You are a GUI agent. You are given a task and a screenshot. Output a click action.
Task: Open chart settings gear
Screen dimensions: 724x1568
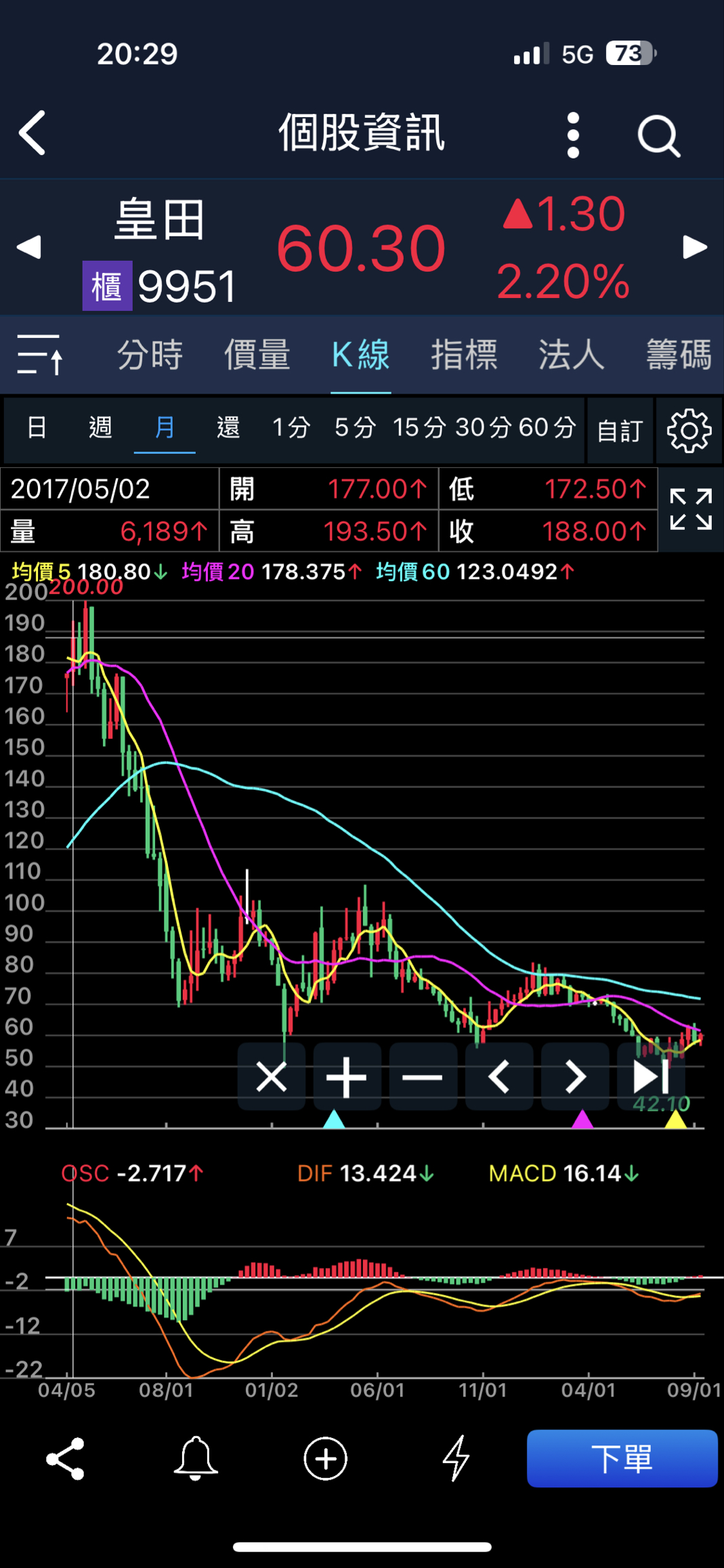(689, 431)
